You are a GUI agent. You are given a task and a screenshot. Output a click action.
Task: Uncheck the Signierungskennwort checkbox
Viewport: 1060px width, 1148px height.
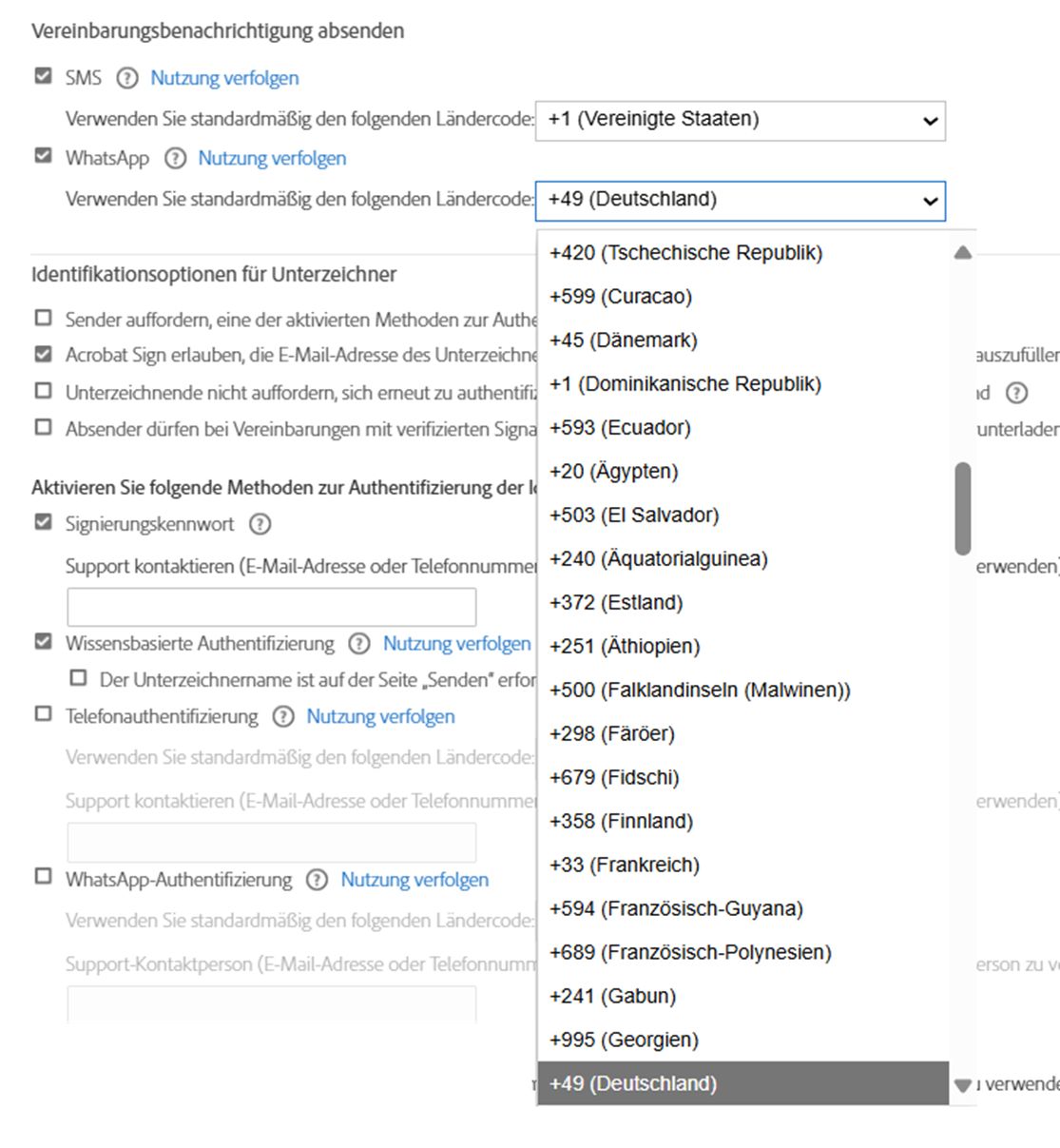[43, 522]
